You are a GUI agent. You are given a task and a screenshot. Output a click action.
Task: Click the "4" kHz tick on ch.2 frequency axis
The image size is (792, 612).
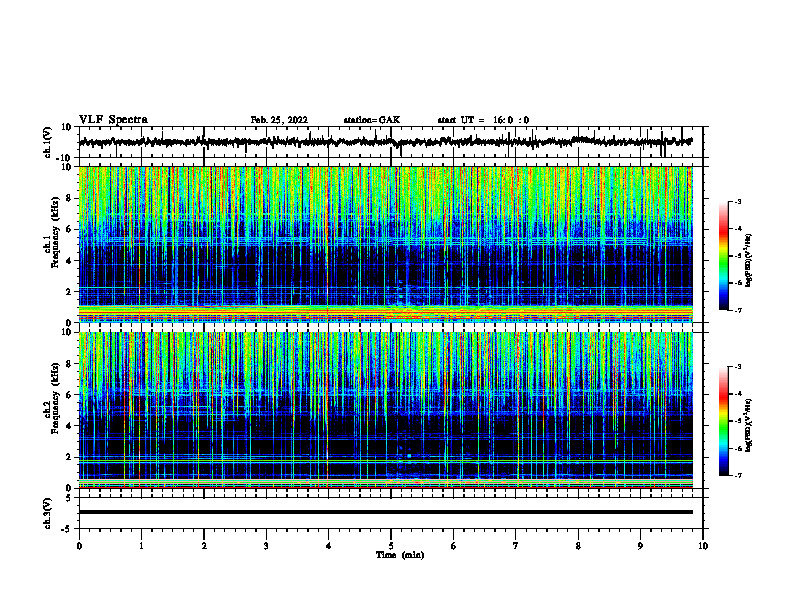(70, 426)
